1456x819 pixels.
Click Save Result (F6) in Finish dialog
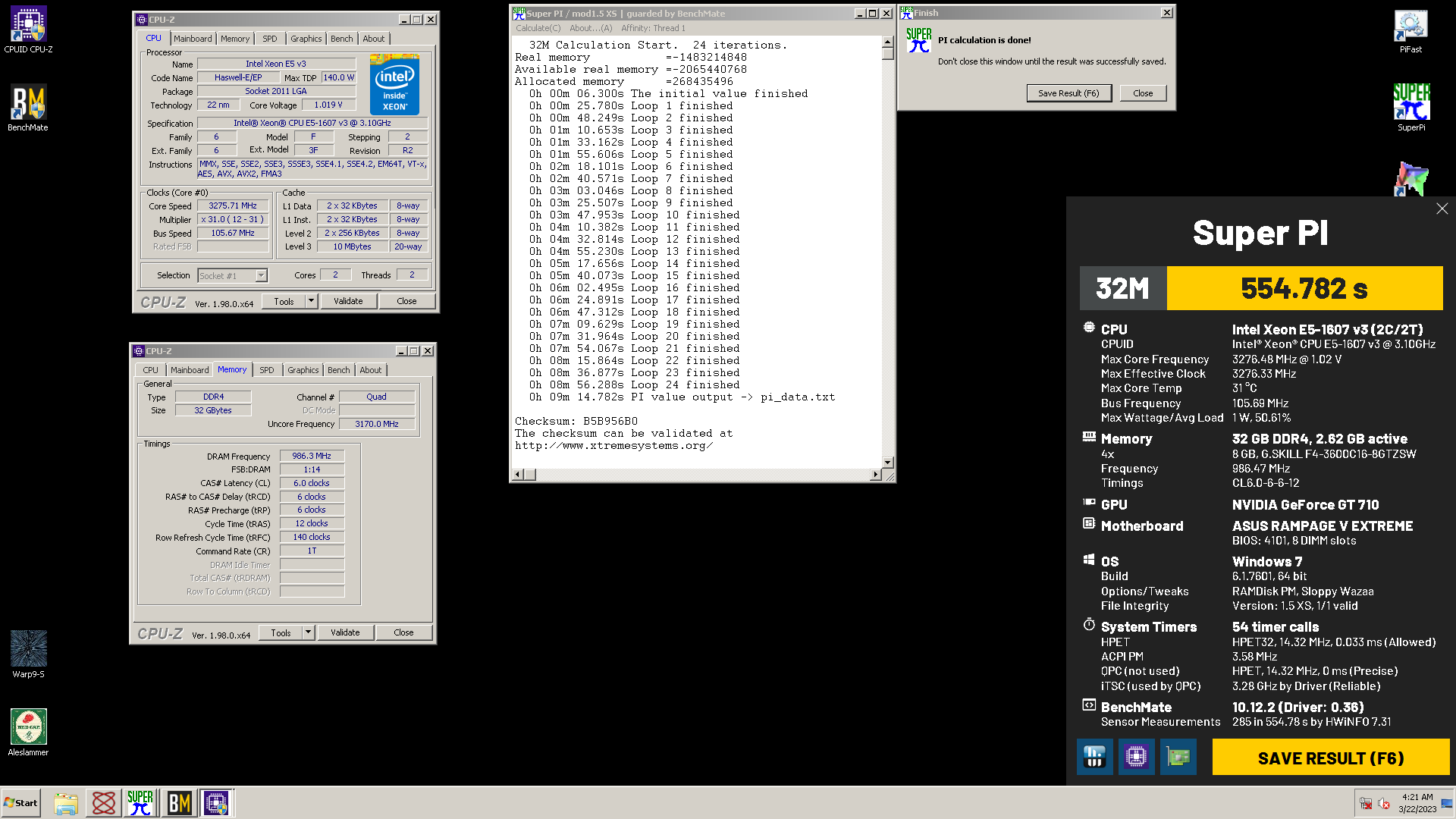coord(1068,93)
